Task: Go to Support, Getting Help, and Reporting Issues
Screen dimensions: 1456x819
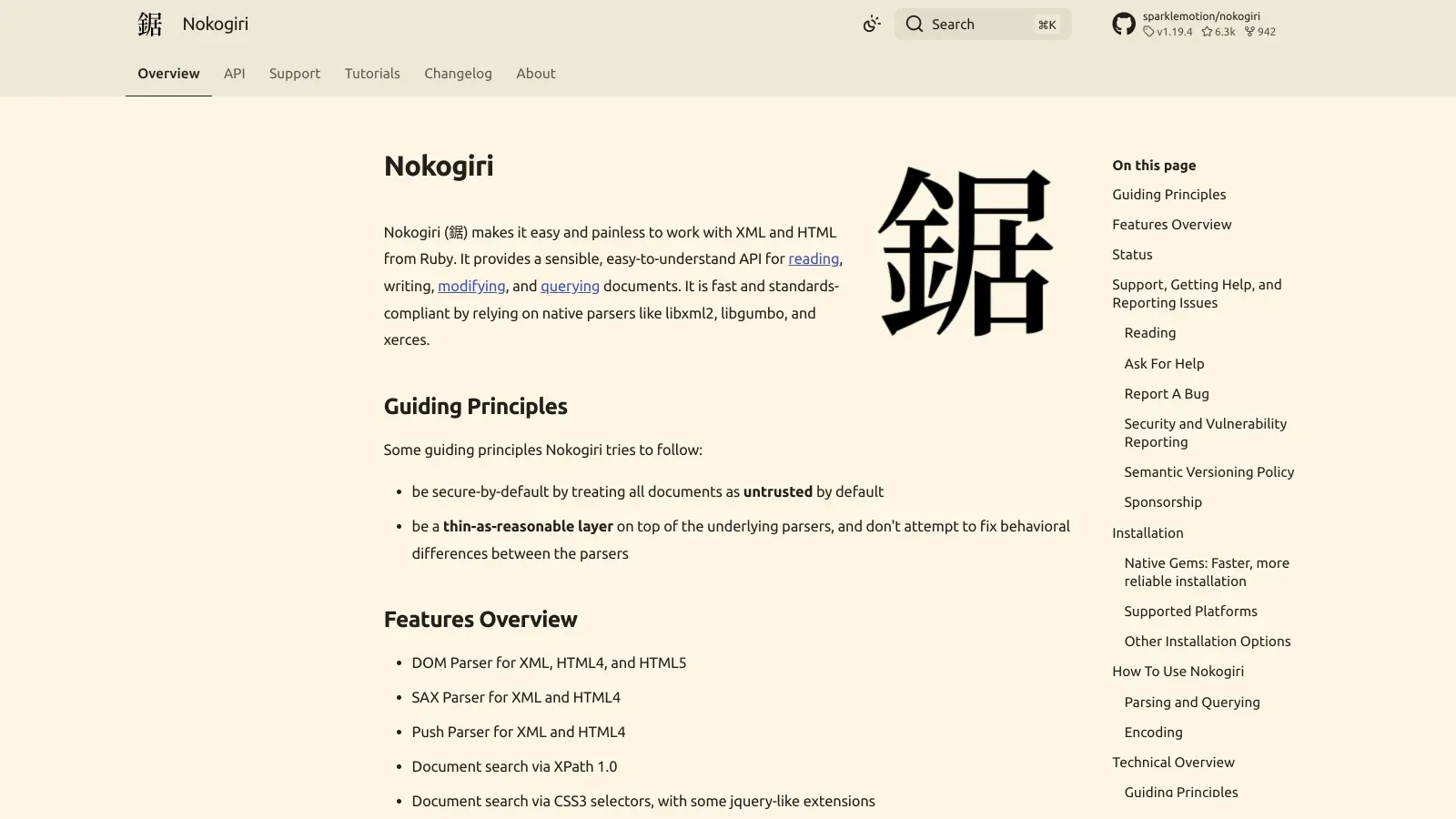Action: click(x=1197, y=294)
